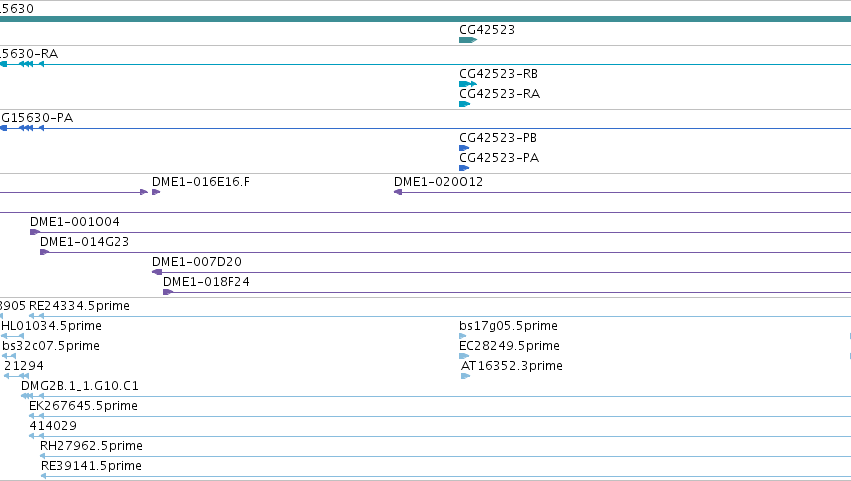Click the CG42523-RA label
This screenshot has width=851, height=481.
499,94
